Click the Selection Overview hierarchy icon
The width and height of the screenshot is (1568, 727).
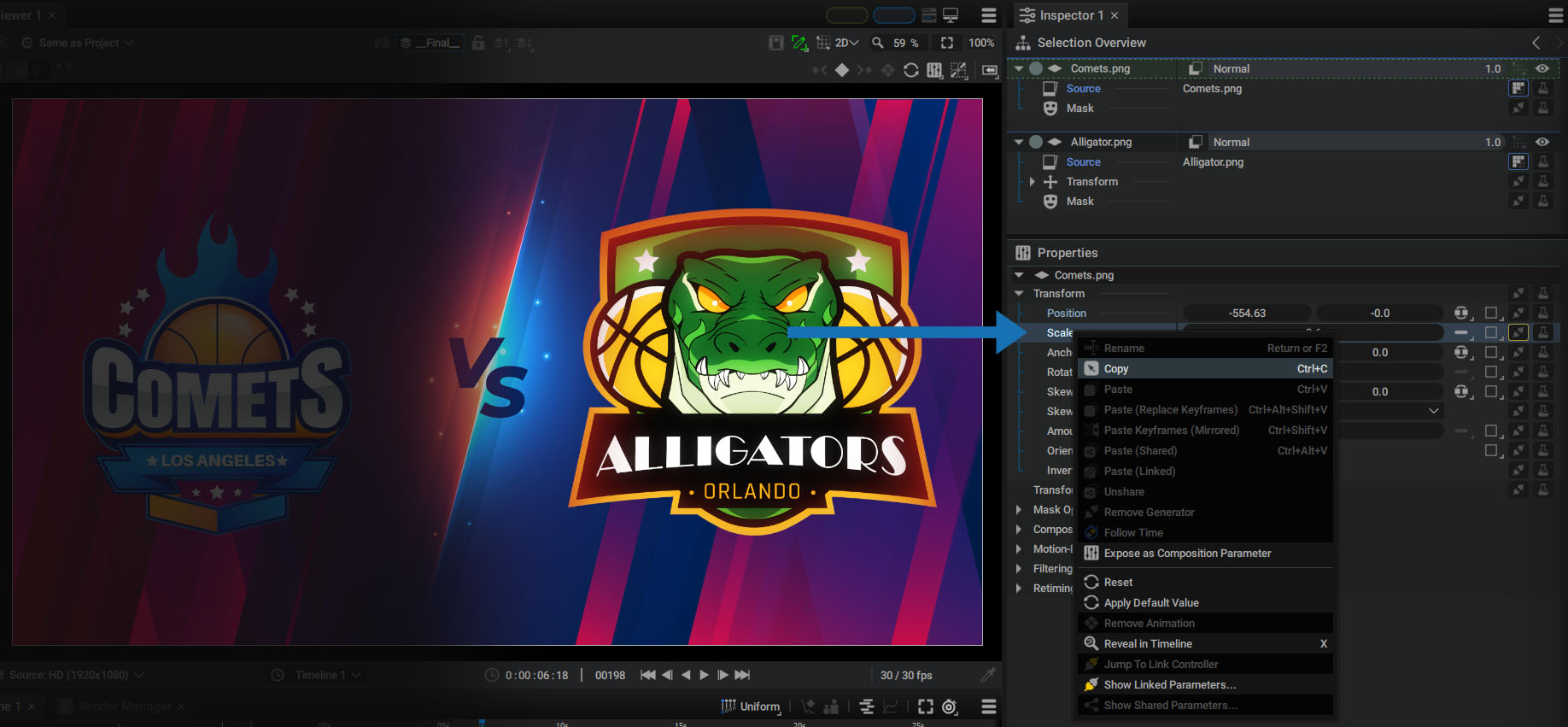[x=1023, y=43]
